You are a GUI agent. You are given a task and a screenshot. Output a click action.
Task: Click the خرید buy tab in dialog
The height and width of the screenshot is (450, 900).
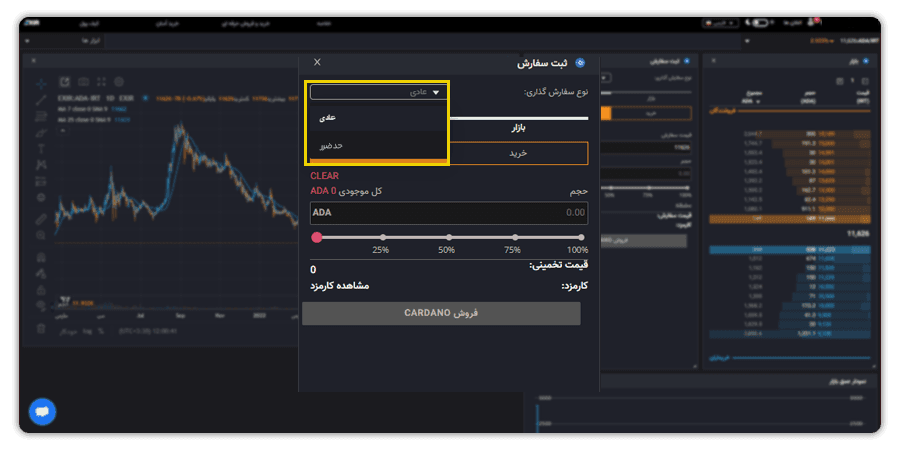pos(518,153)
